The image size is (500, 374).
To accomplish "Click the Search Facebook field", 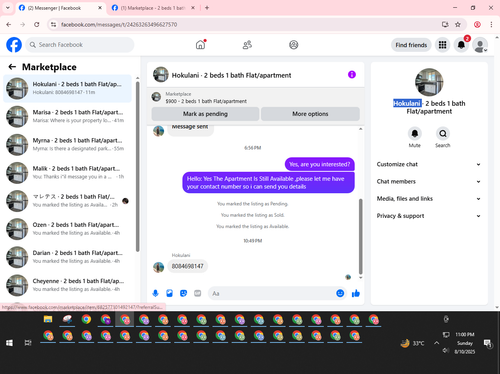I will click(80, 45).
